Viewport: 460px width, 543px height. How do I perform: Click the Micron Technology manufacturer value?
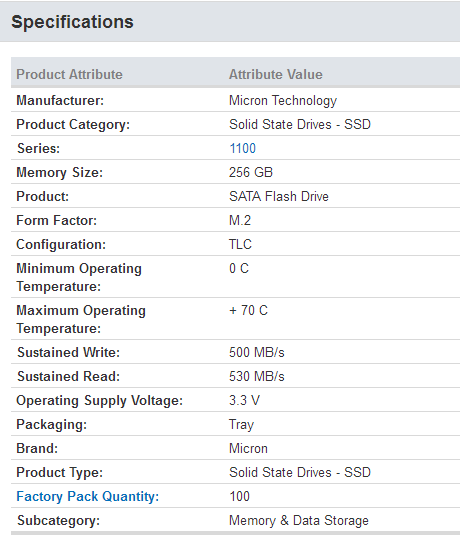(x=283, y=101)
